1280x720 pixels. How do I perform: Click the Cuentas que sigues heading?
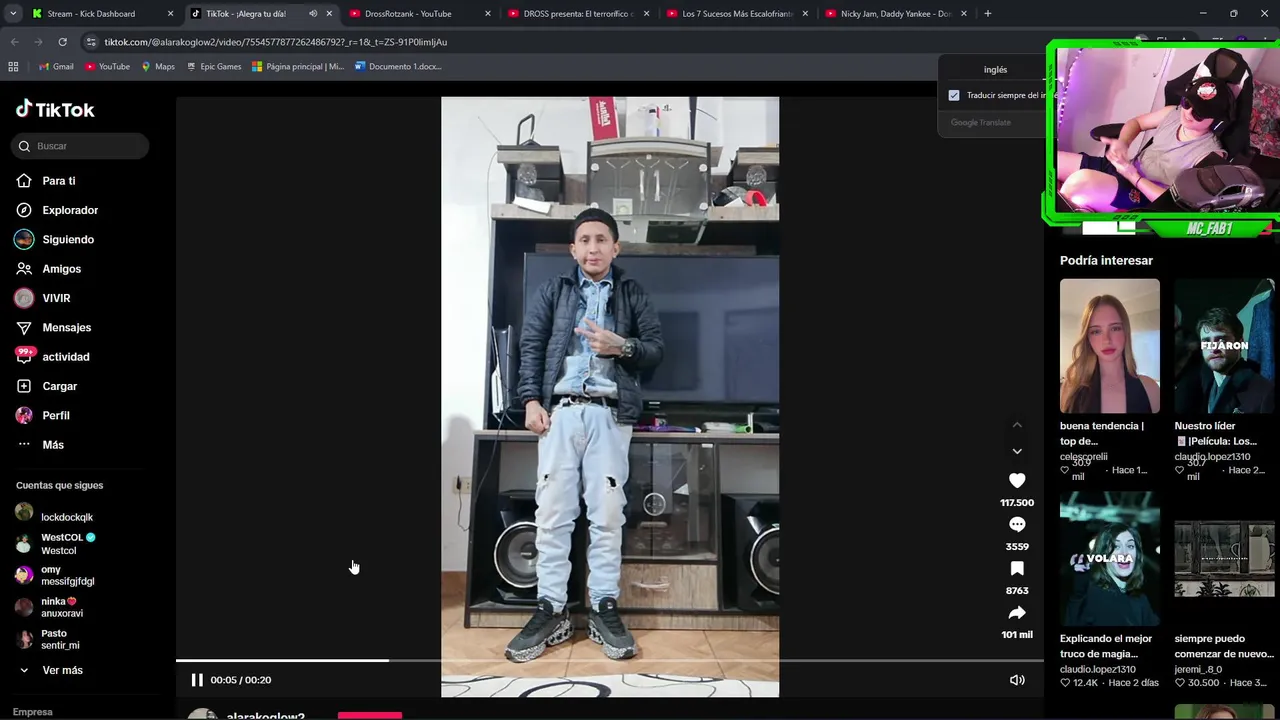[x=59, y=485]
